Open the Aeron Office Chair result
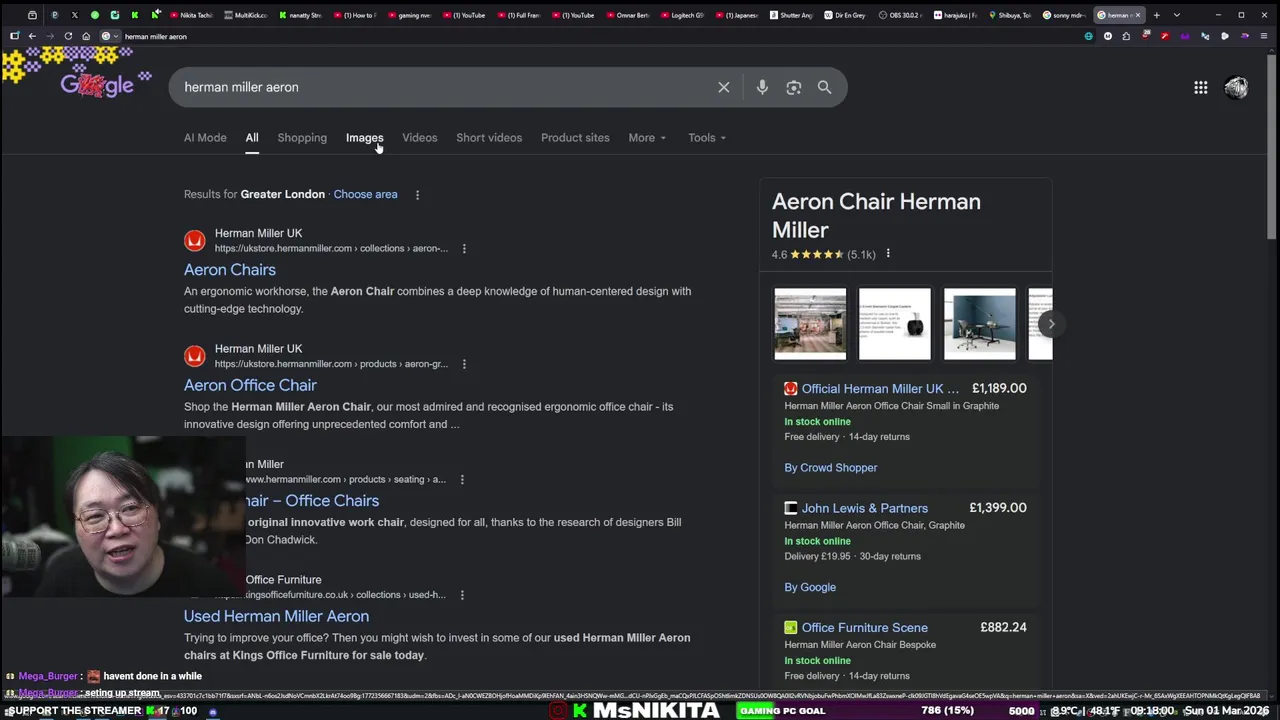Image resolution: width=1280 pixels, height=720 pixels. point(250,385)
